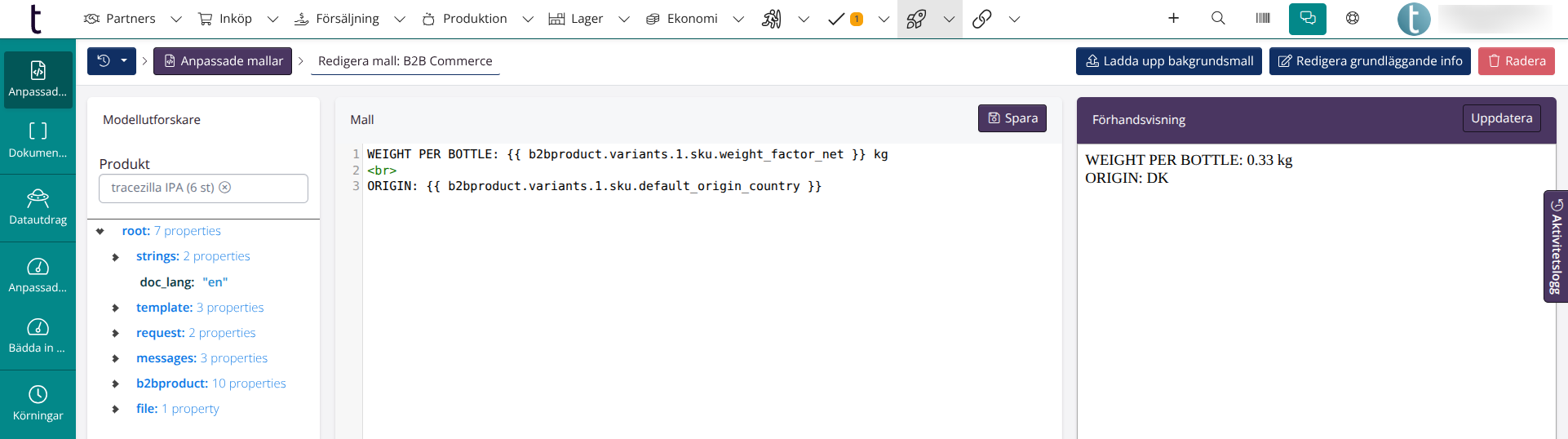The width and height of the screenshot is (1568, 439).
Task: Expand the strings tree node
Action: [116, 257]
